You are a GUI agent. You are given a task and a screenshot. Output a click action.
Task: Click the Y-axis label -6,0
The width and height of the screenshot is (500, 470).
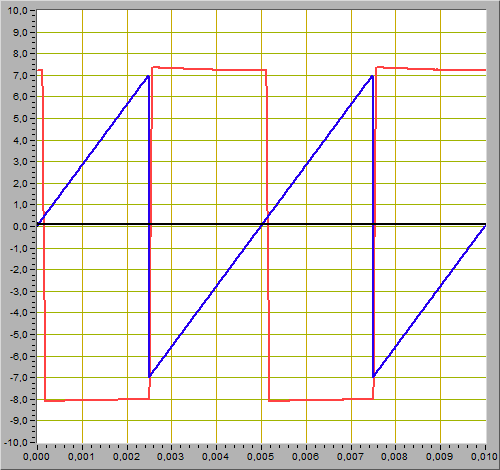[x=18, y=356]
